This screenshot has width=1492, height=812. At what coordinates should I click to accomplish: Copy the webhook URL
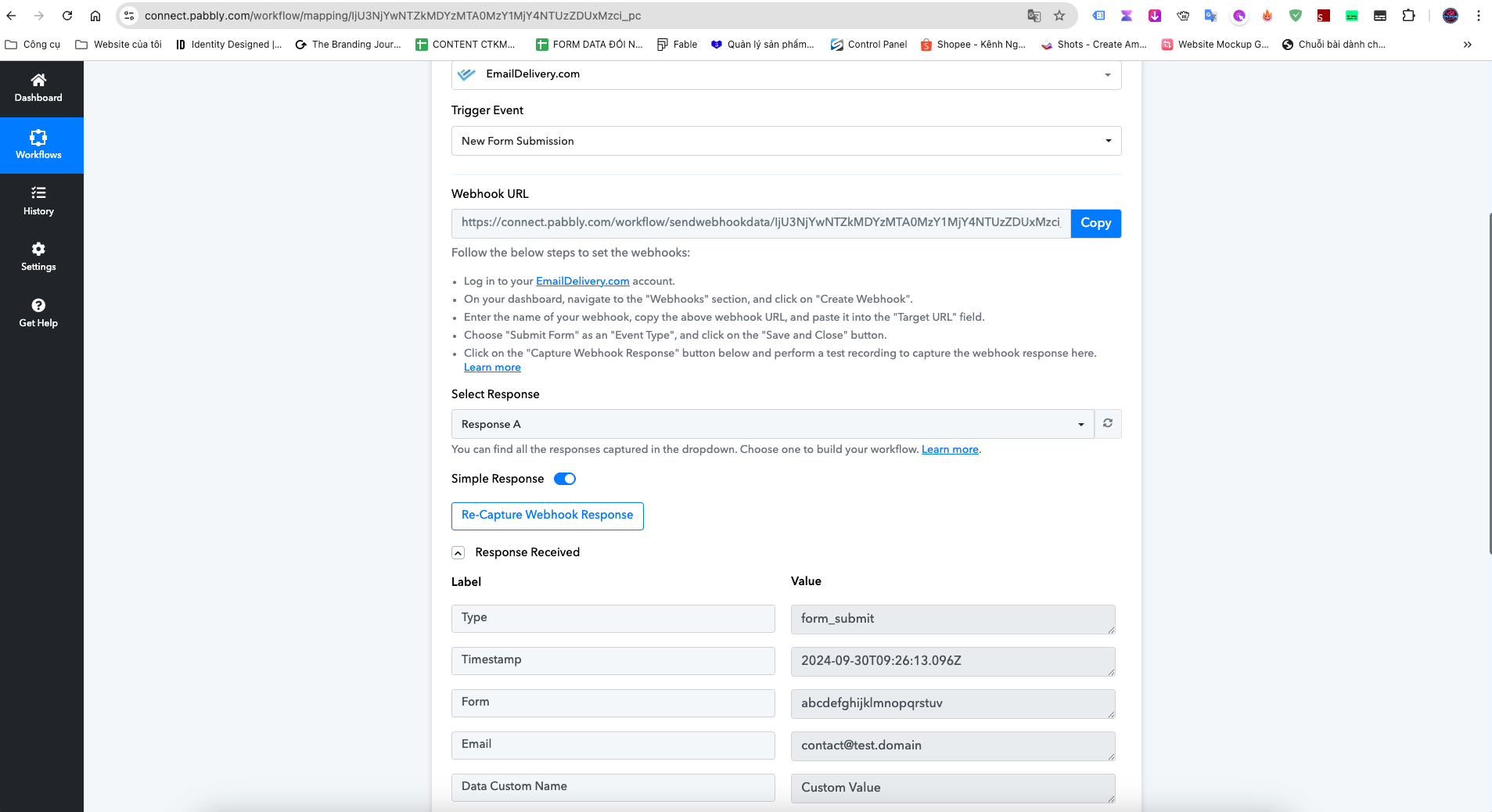coord(1095,223)
